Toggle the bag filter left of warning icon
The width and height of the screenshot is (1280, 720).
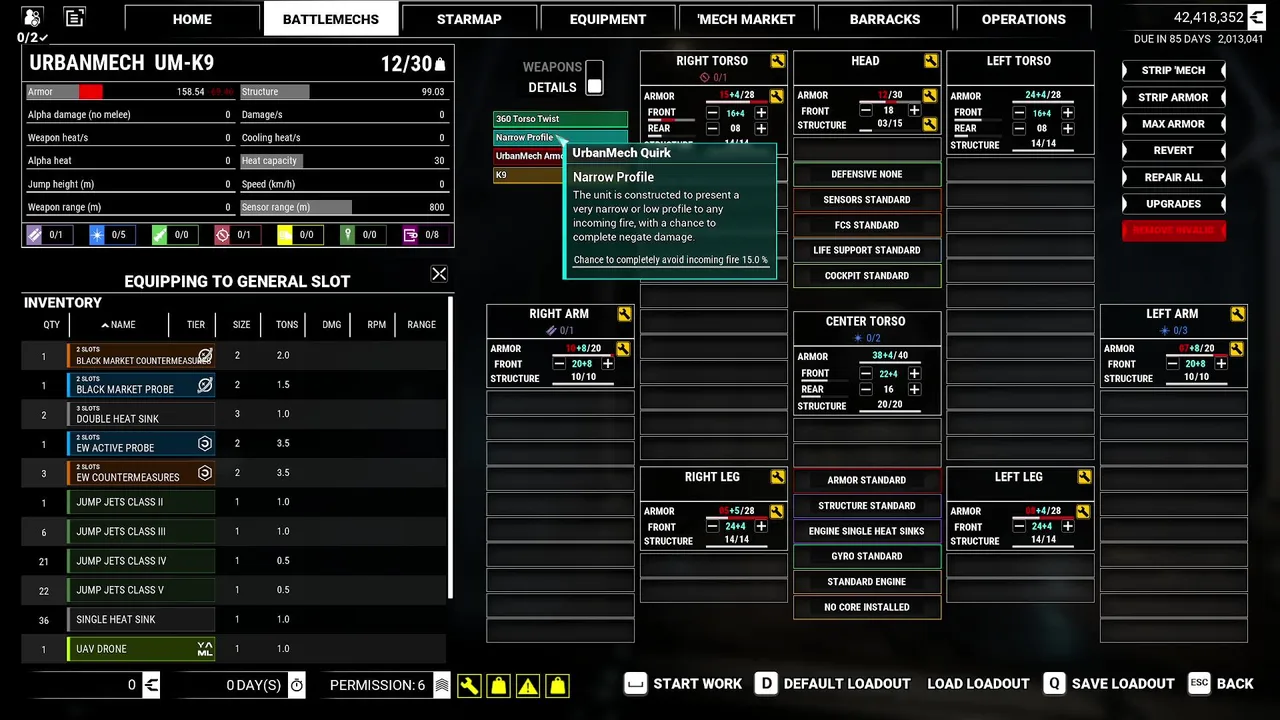[x=498, y=685]
